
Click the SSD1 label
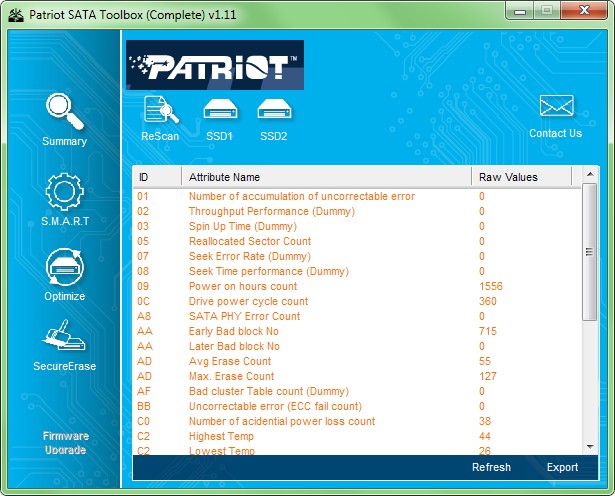[x=219, y=136]
